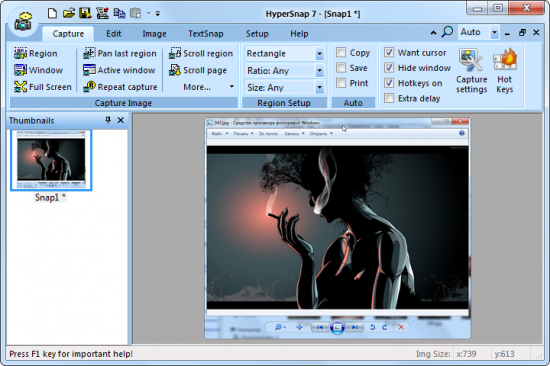550x366 pixels.
Task: Click the zoom magnifier icon
Action: 447,32
